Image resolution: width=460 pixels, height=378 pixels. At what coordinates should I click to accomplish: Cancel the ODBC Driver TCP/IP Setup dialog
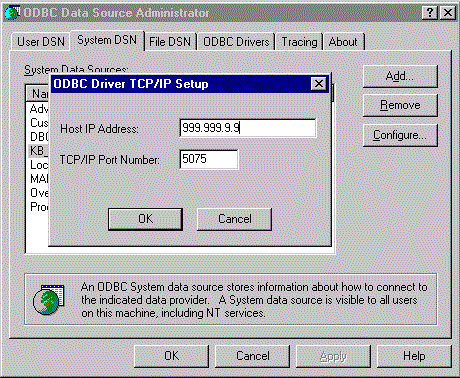[x=235, y=219]
